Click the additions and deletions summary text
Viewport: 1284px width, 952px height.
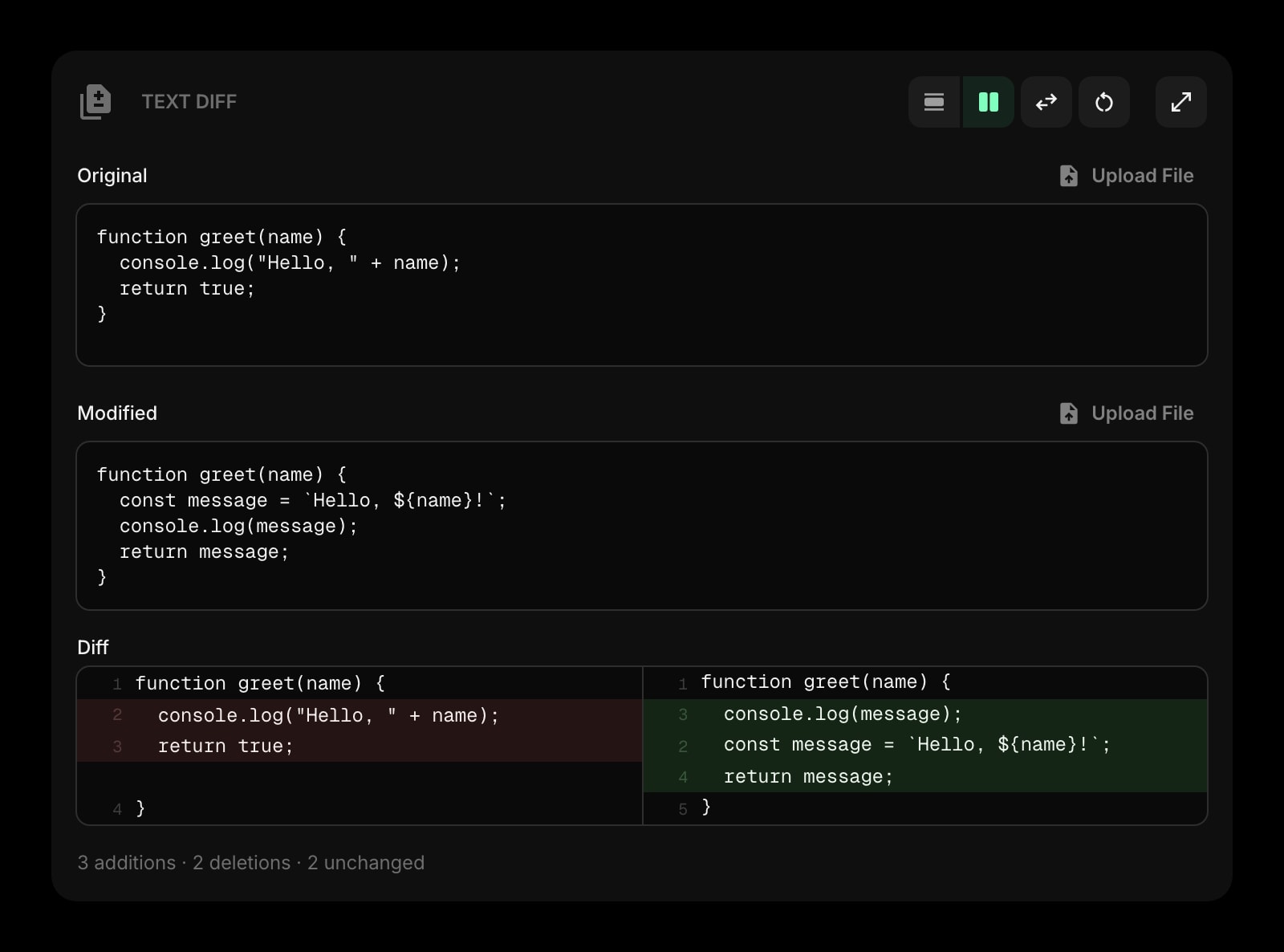point(250,863)
